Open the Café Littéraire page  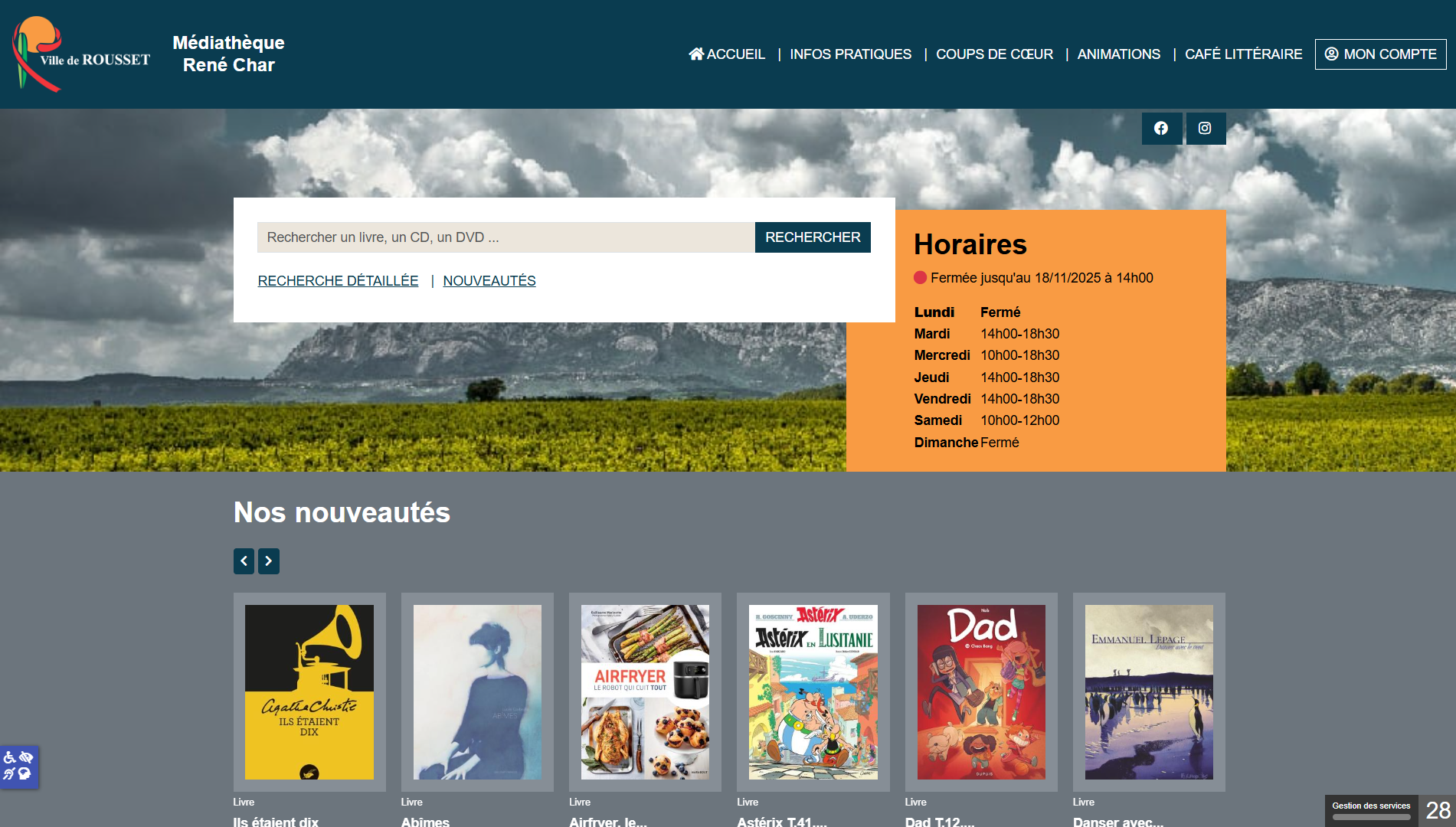tap(1243, 54)
